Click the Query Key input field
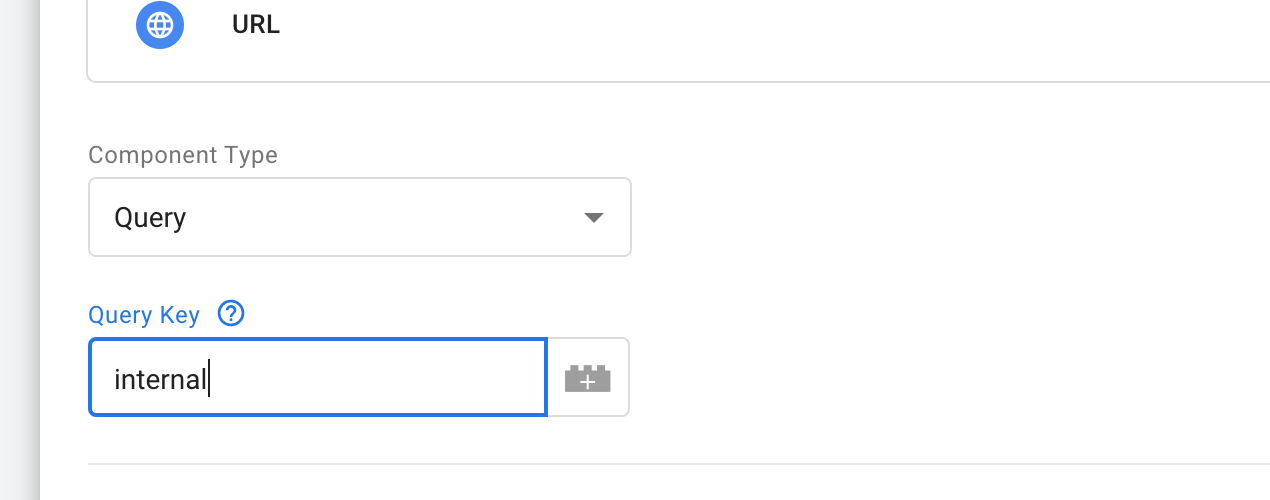The width and height of the screenshot is (1270, 500). pyautogui.click(x=318, y=377)
